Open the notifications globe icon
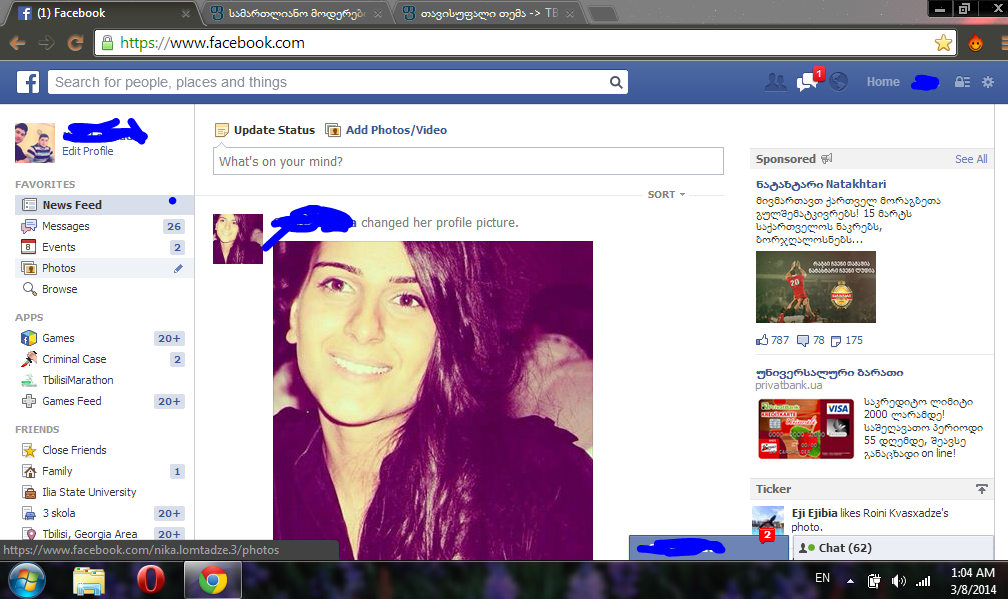Screen dimensions: 1008x599 point(838,82)
